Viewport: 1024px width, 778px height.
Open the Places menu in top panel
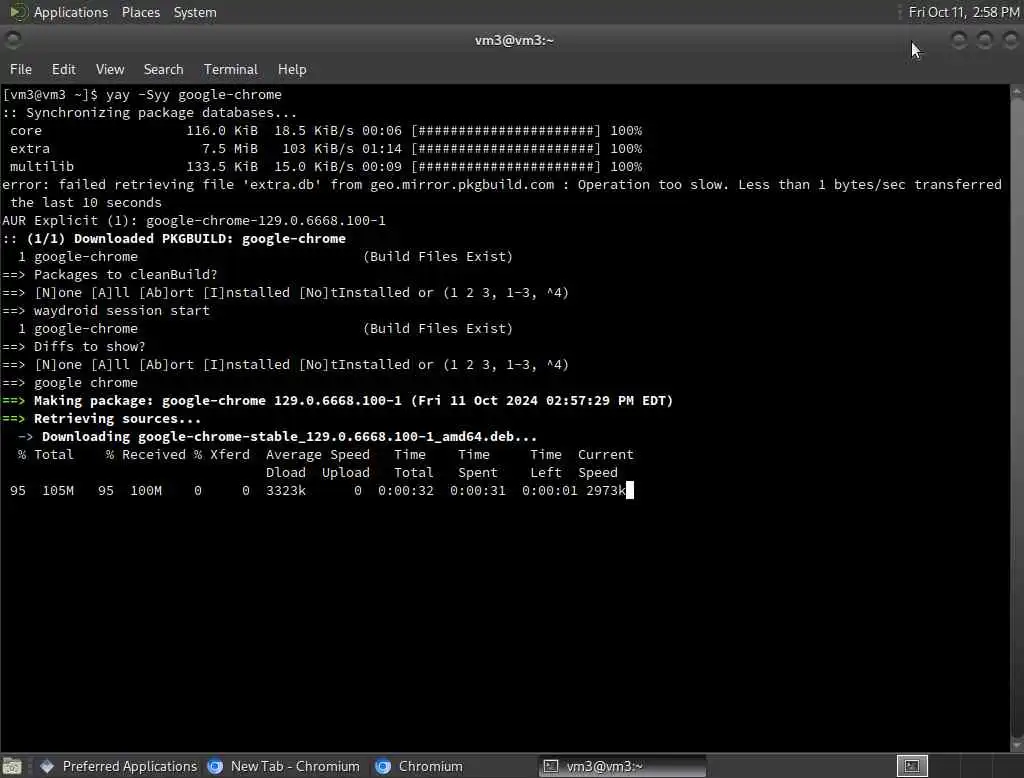click(140, 12)
